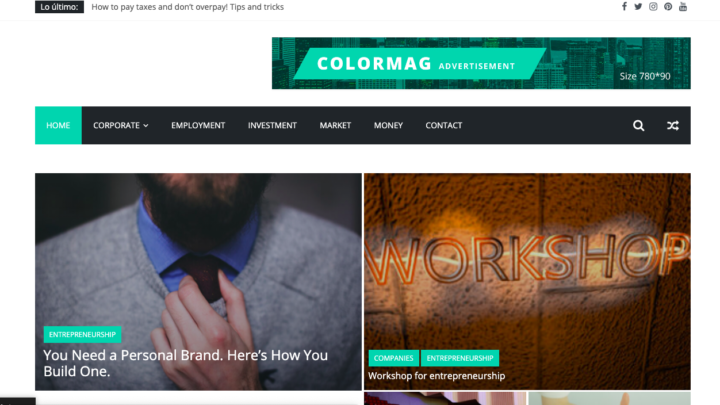The height and width of the screenshot is (405, 720).
Task: Open the latest news taxes headline
Action: (x=187, y=7)
